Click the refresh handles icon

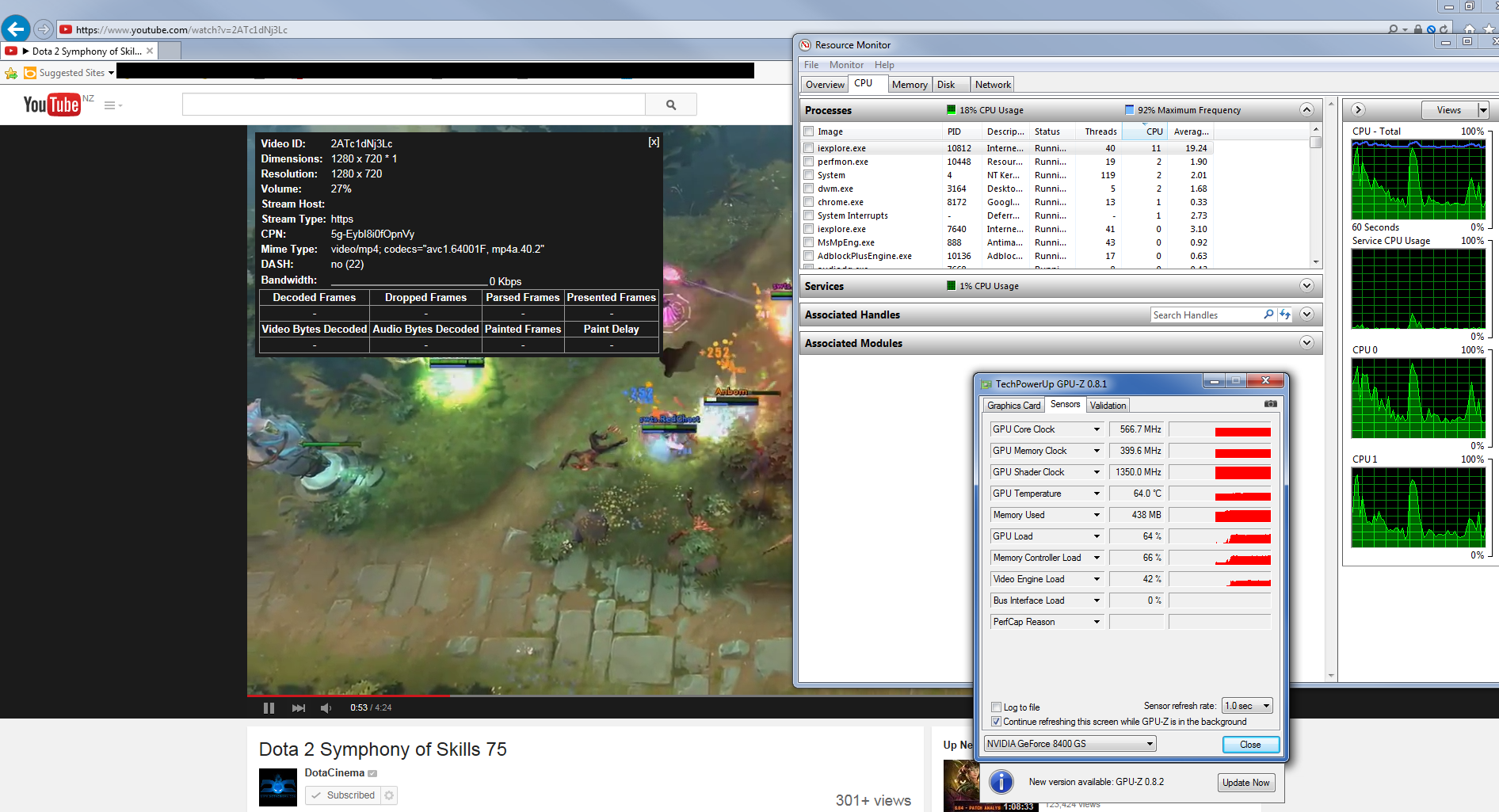click(1285, 315)
